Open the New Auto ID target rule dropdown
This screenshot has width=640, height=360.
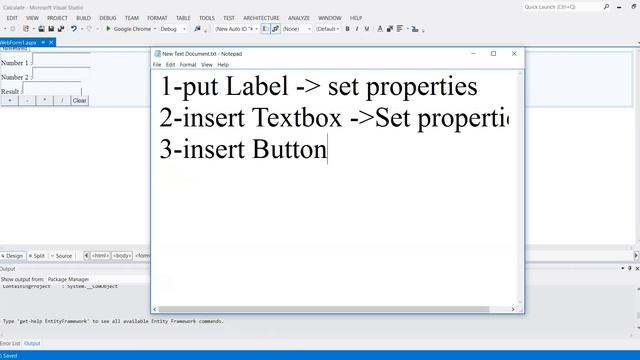236,29
